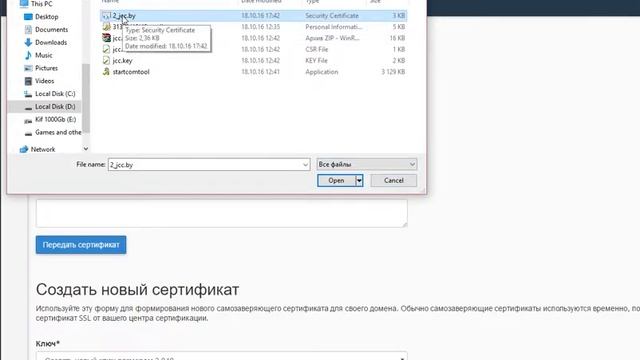Expand the Open button dropdown arrow
Image resolution: width=640 pixels, height=360 pixels.
coord(359,180)
